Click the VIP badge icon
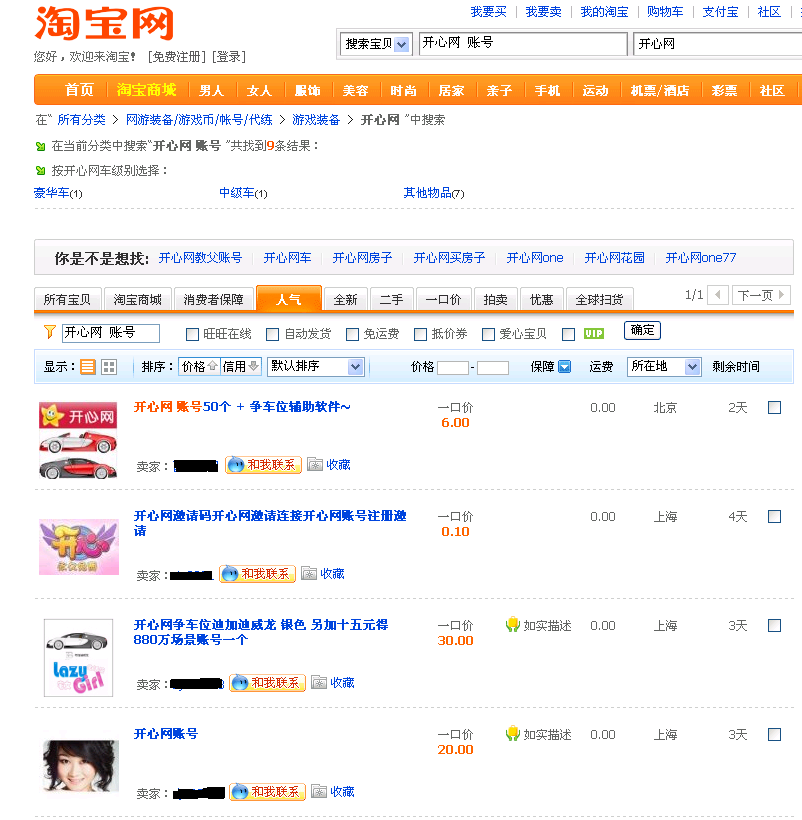802x820 pixels. point(593,334)
